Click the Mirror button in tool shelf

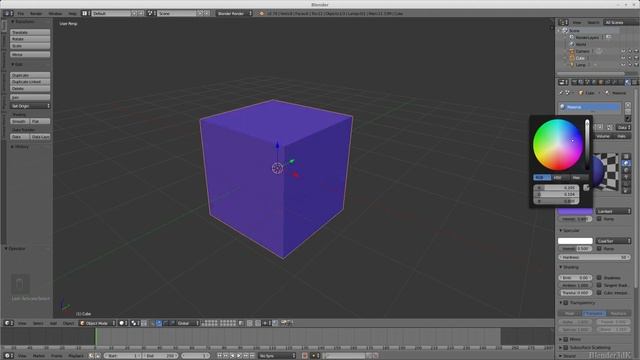coord(30,54)
